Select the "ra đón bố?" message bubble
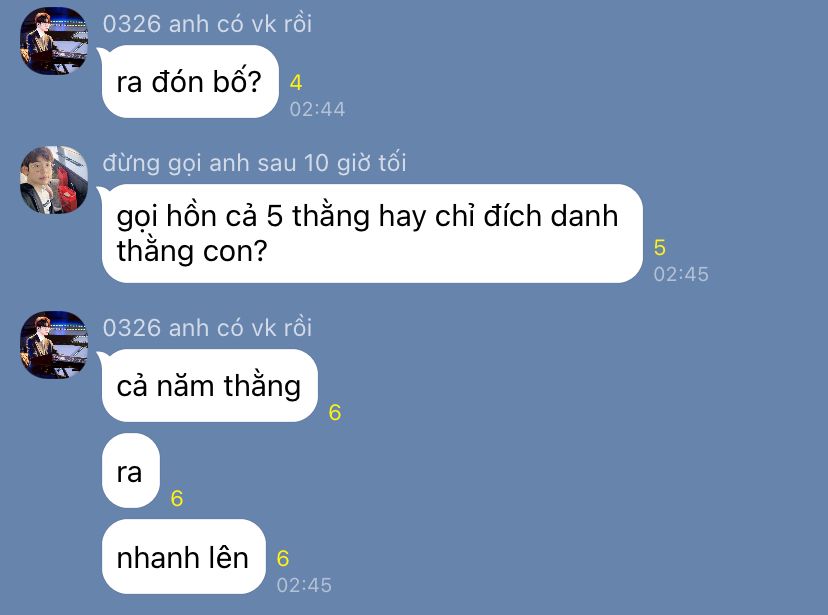 pyautogui.click(x=190, y=81)
